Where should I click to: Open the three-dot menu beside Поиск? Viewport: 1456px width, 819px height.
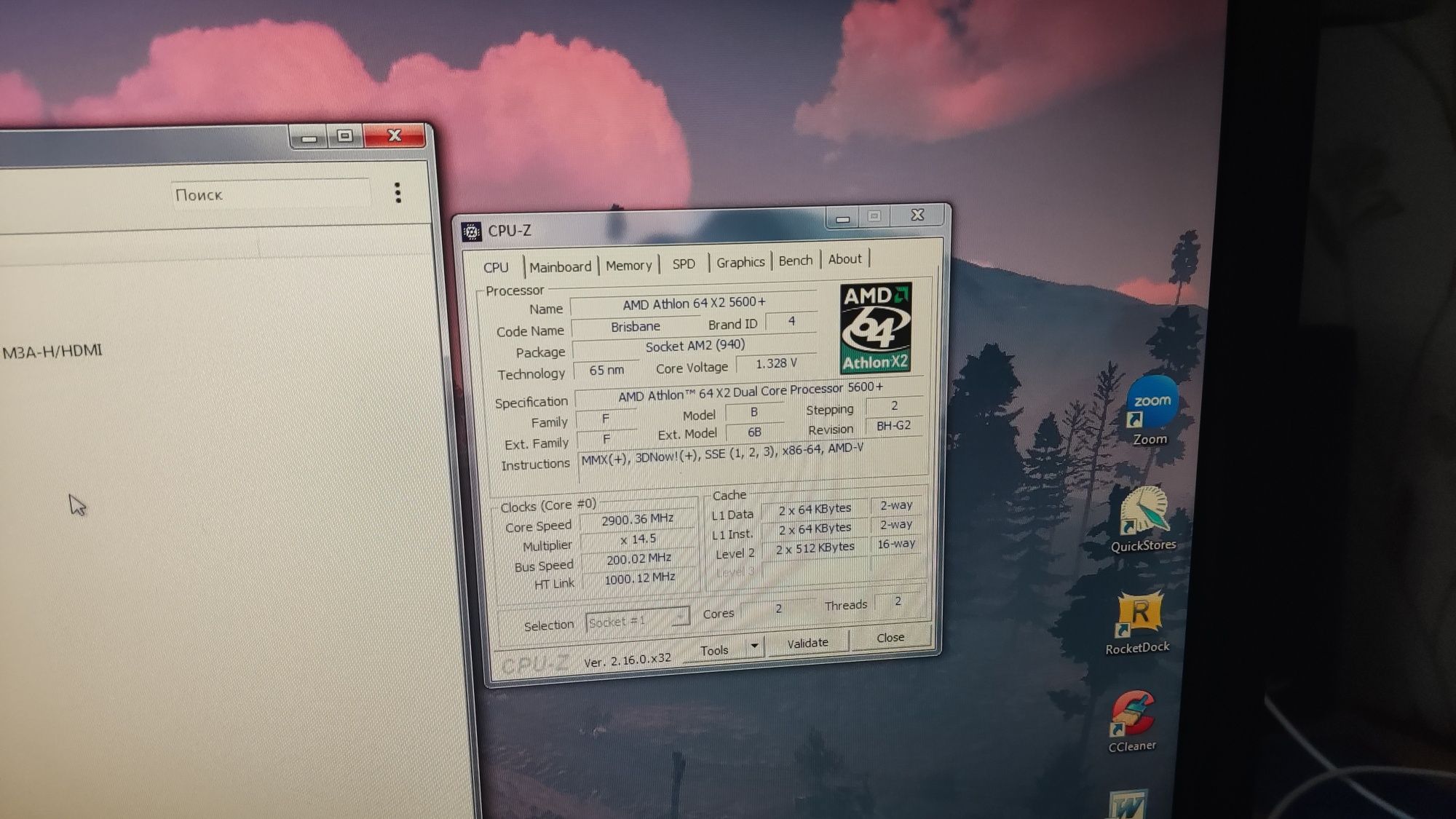pyautogui.click(x=397, y=193)
